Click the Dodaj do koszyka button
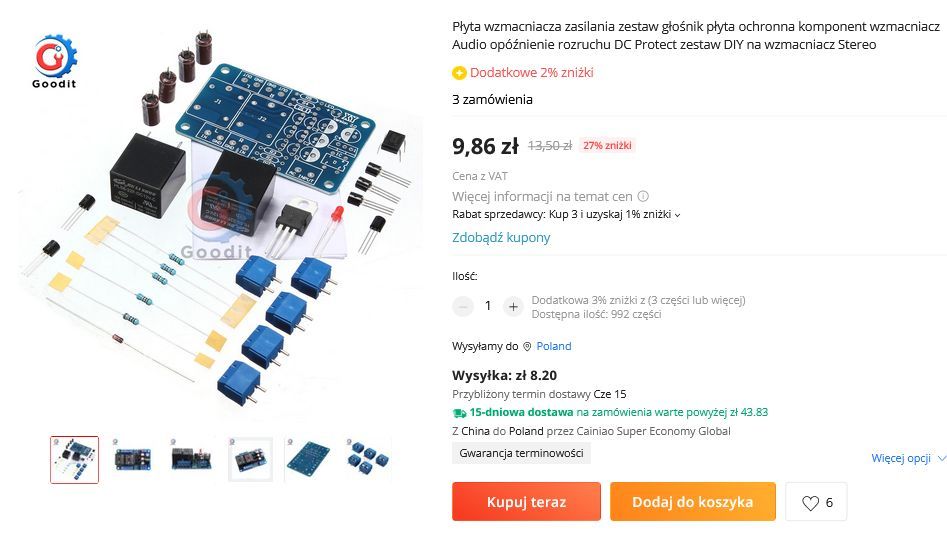This screenshot has width=947, height=533. pyautogui.click(x=693, y=502)
